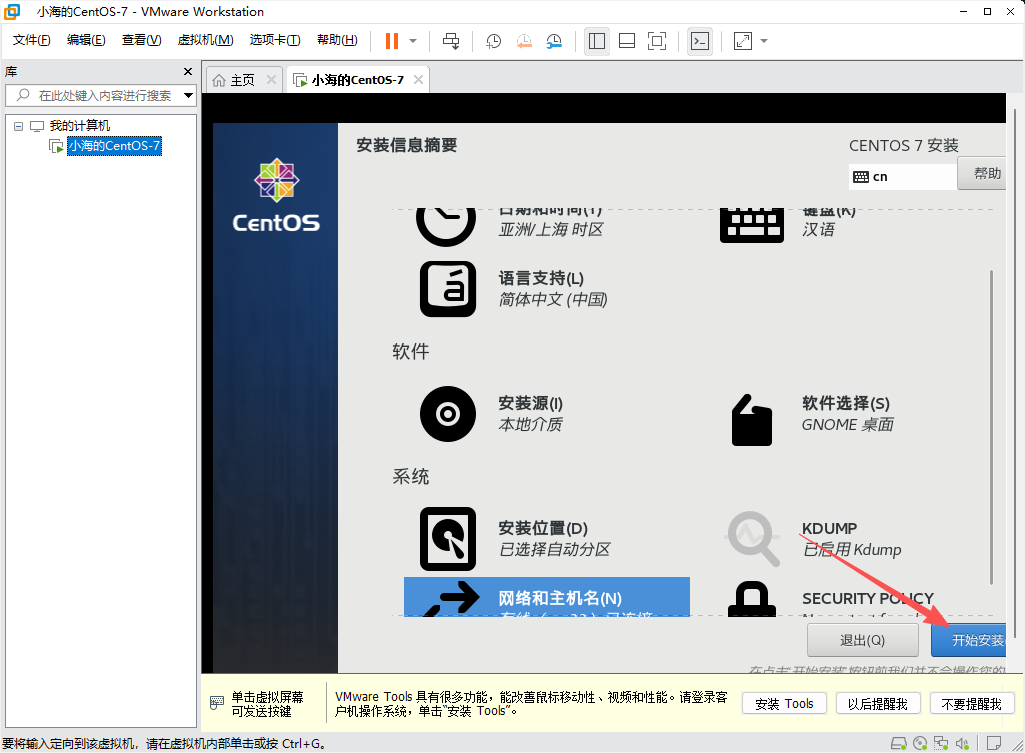Click the 安装 Tools button

784,704
